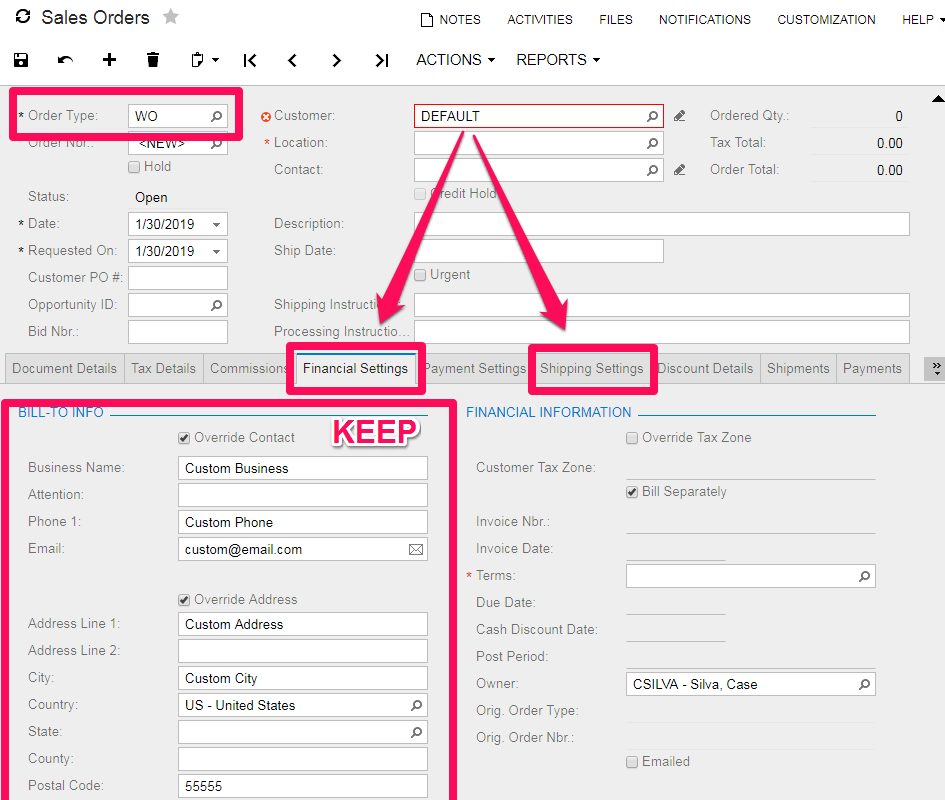This screenshot has width=945, height=800.
Task: Click the pencil edit icon beside Customer
Action: point(680,116)
